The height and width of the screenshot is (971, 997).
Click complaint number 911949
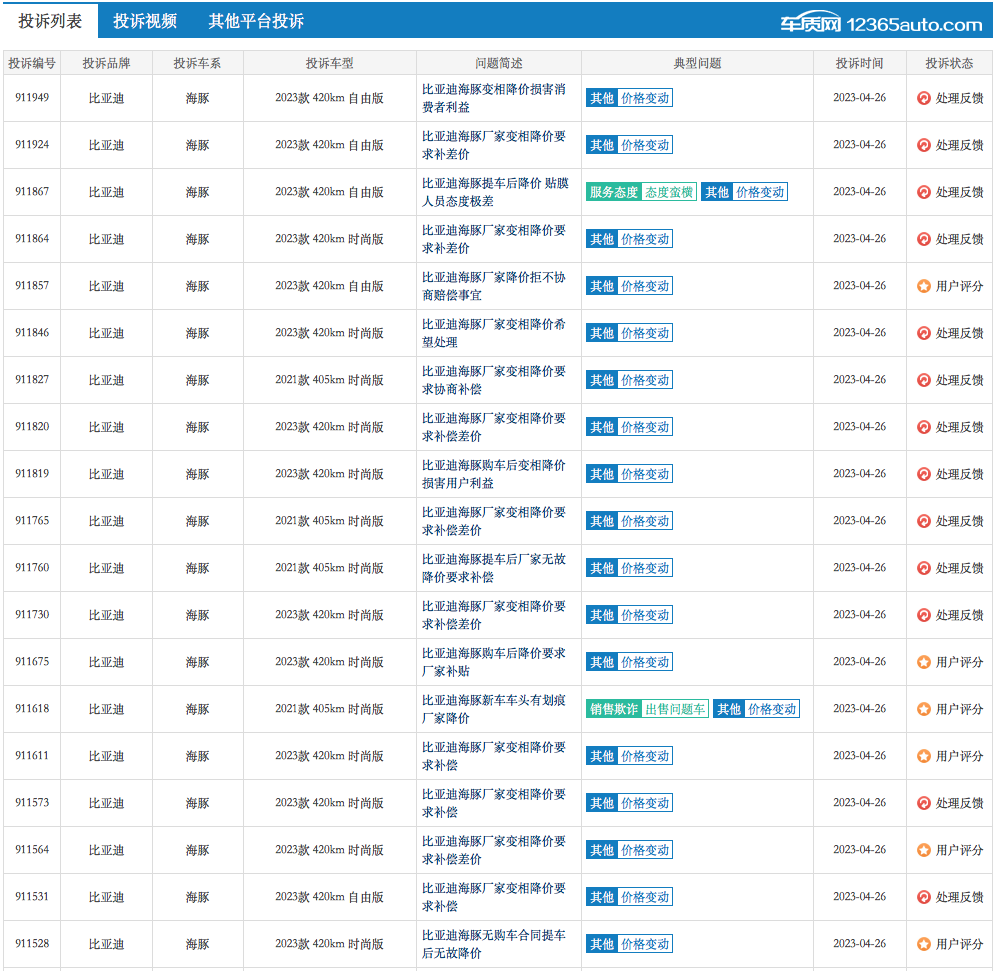coord(32,97)
